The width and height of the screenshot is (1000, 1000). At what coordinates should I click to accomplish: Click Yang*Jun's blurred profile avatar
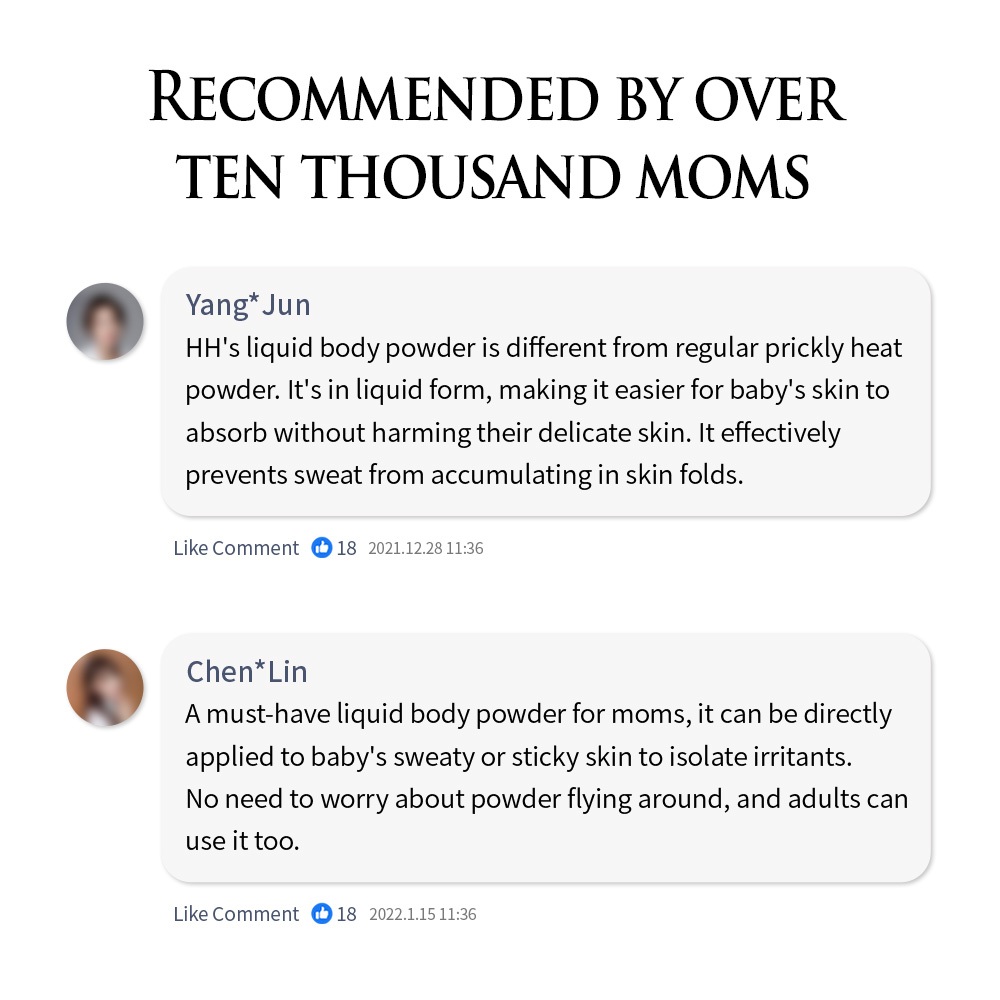pyautogui.click(x=105, y=321)
